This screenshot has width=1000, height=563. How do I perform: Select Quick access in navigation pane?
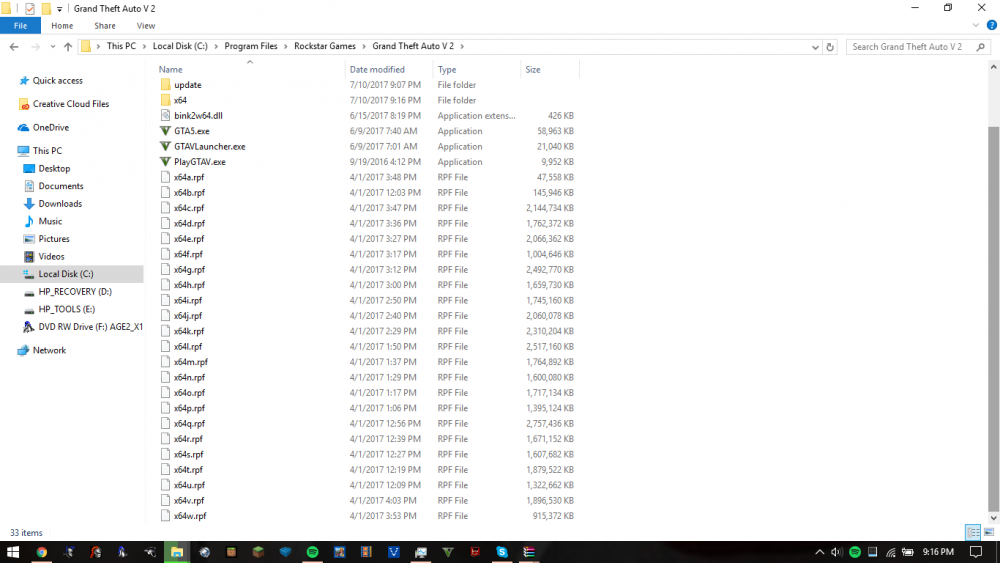[x=57, y=80]
